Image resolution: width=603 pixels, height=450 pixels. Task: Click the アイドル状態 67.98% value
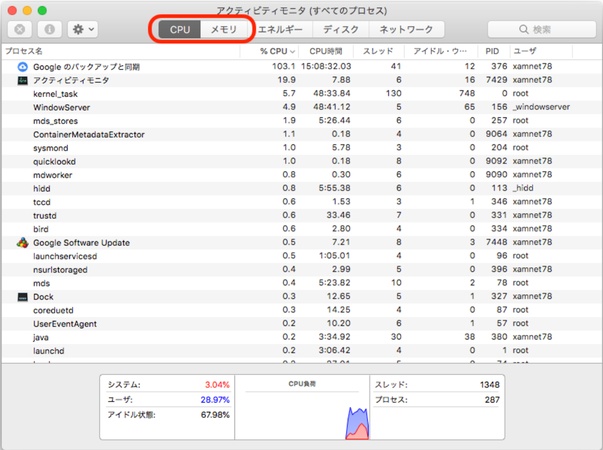point(215,415)
